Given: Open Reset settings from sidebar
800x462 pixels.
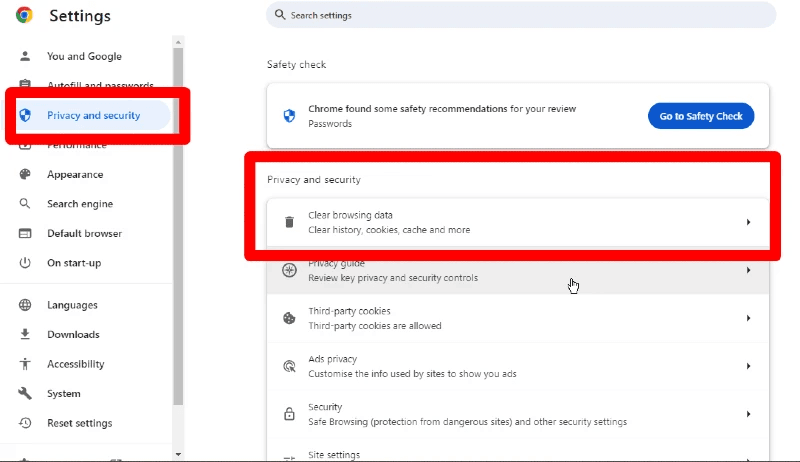Looking at the screenshot, I should click(x=79, y=423).
